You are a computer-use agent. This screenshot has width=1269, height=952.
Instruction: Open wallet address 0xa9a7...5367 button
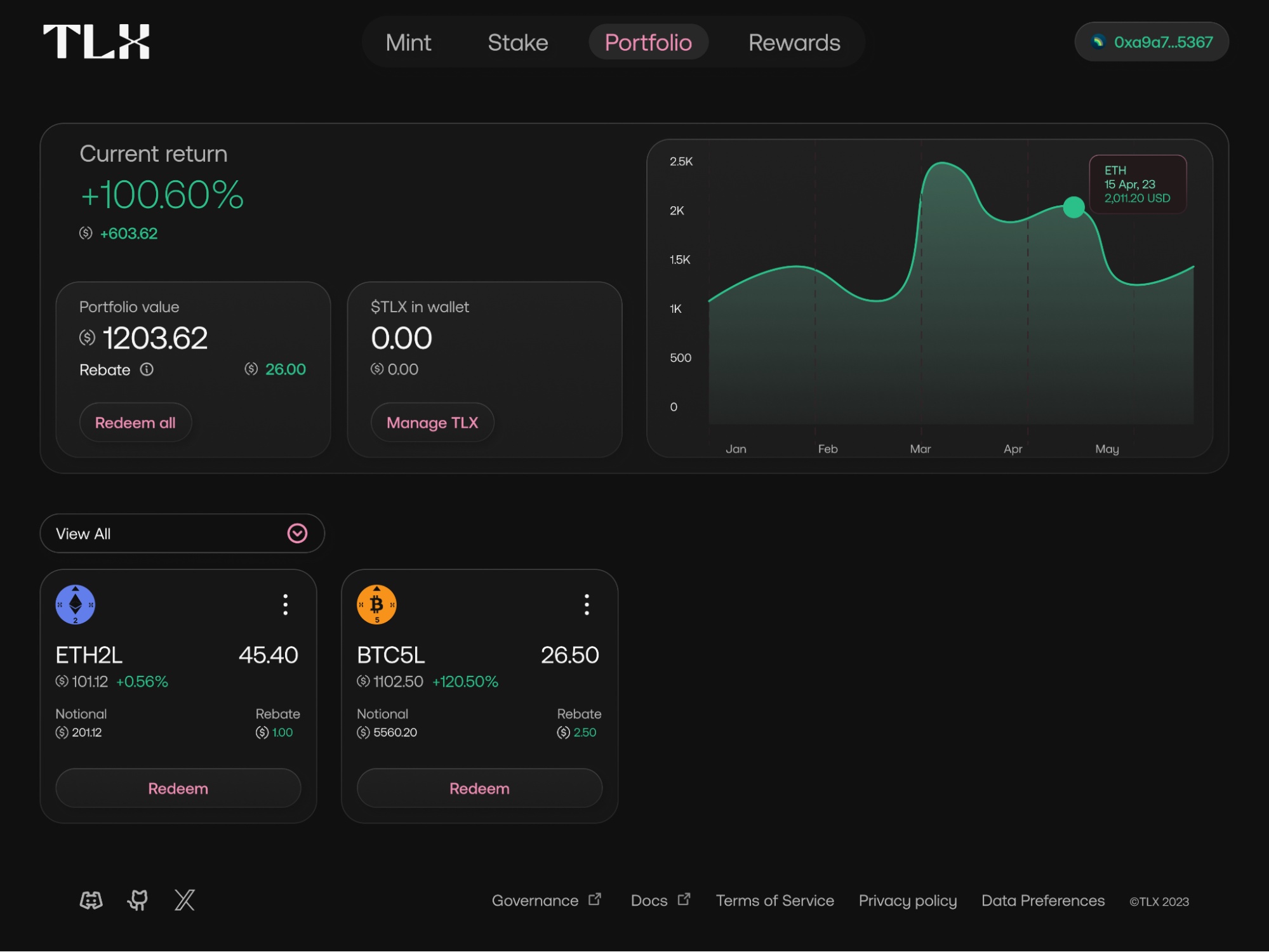[1151, 42]
